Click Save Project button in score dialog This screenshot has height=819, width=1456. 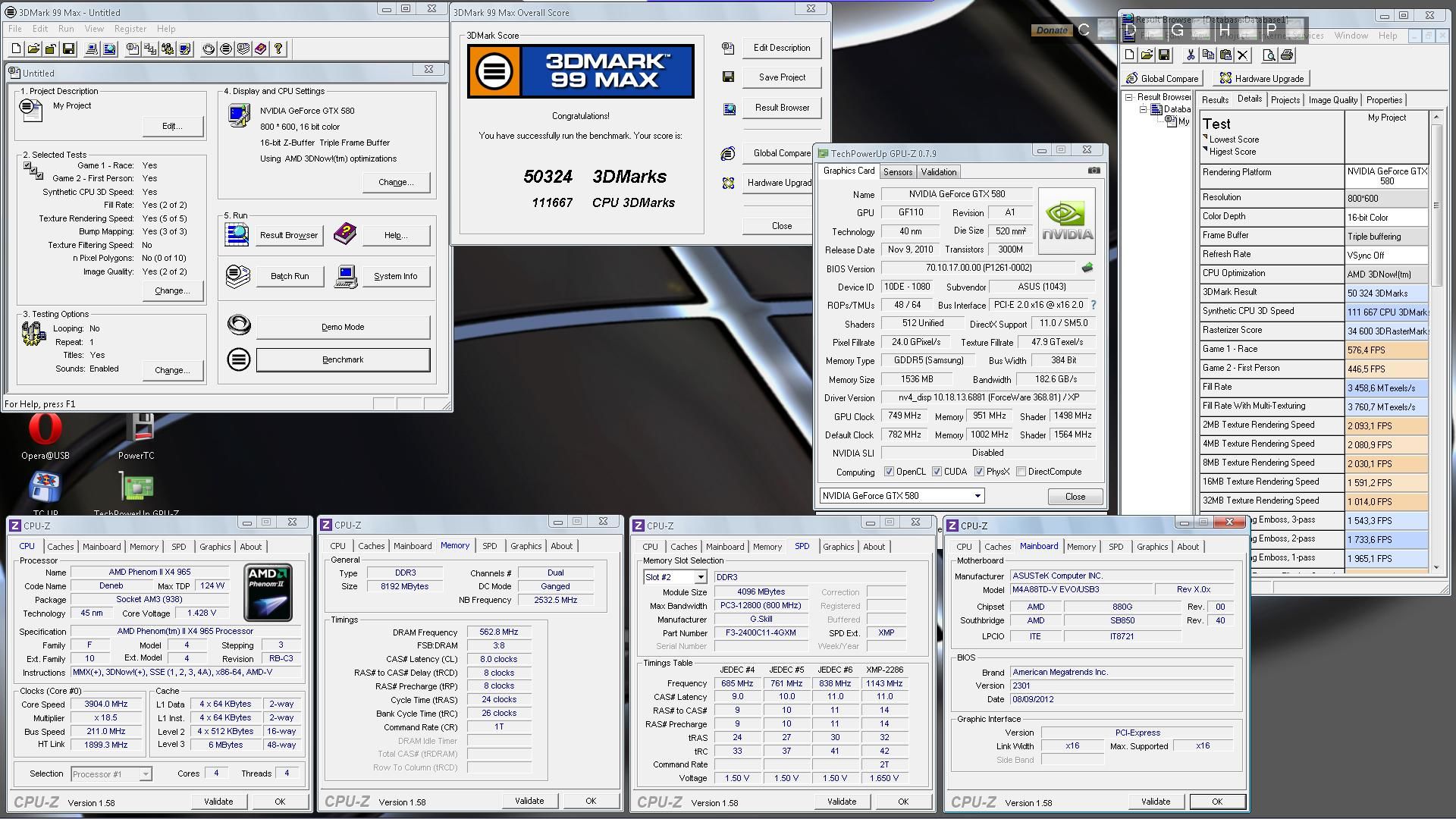click(782, 77)
